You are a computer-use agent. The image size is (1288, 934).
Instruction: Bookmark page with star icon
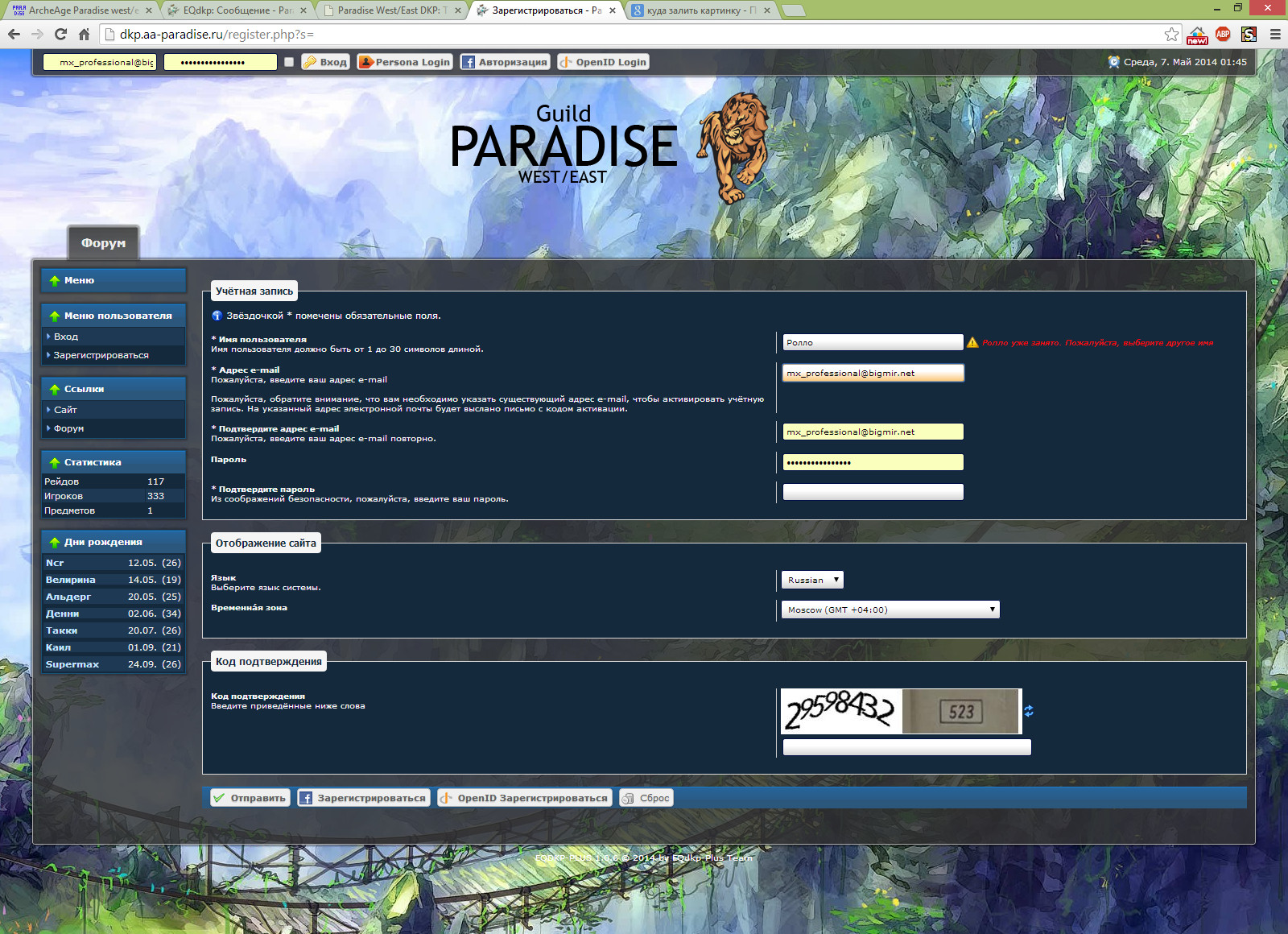[x=1171, y=34]
